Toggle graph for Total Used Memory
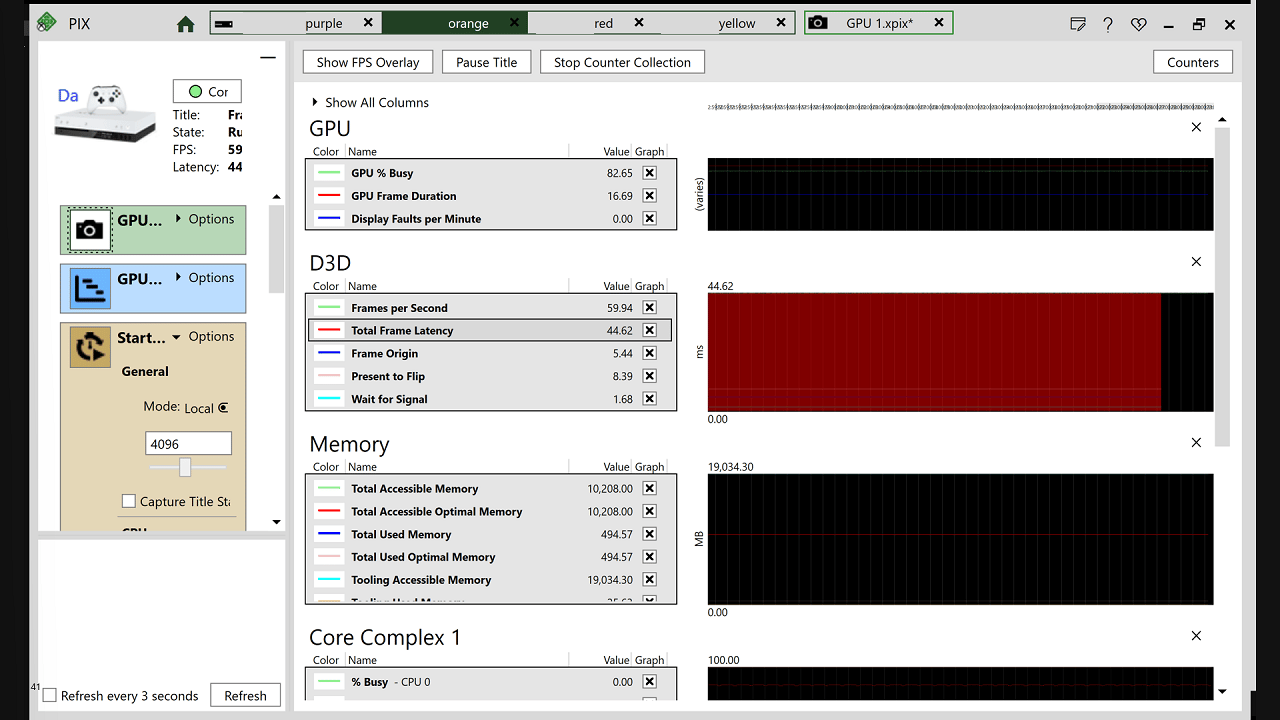Image resolution: width=1280 pixels, height=720 pixels. [x=650, y=534]
